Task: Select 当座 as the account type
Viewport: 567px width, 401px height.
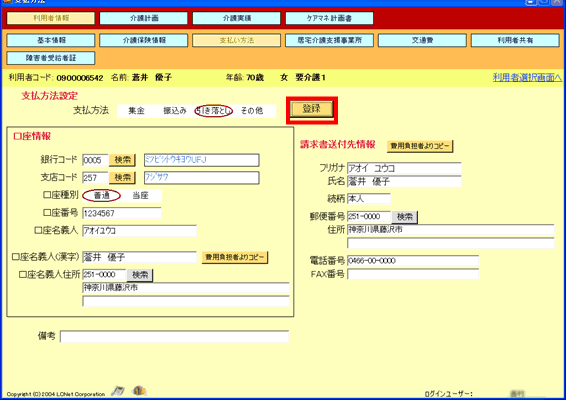Action: pyautogui.click(x=140, y=196)
